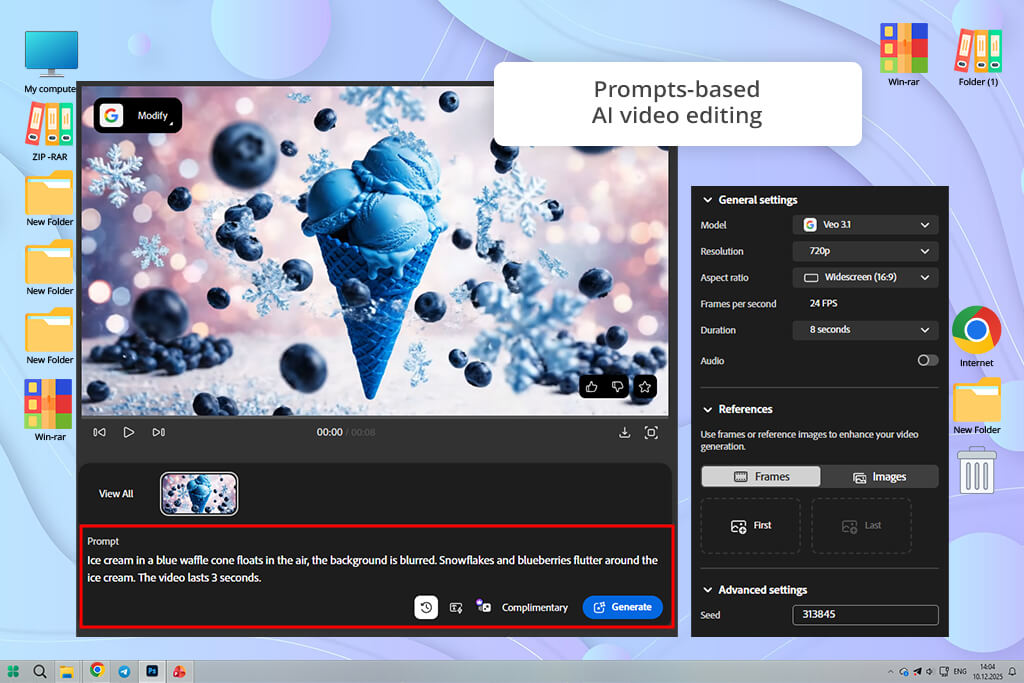Open Photoshop from the taskbar
The width and height of the screenshot is (1024, 683).
[x=152, y=671]
